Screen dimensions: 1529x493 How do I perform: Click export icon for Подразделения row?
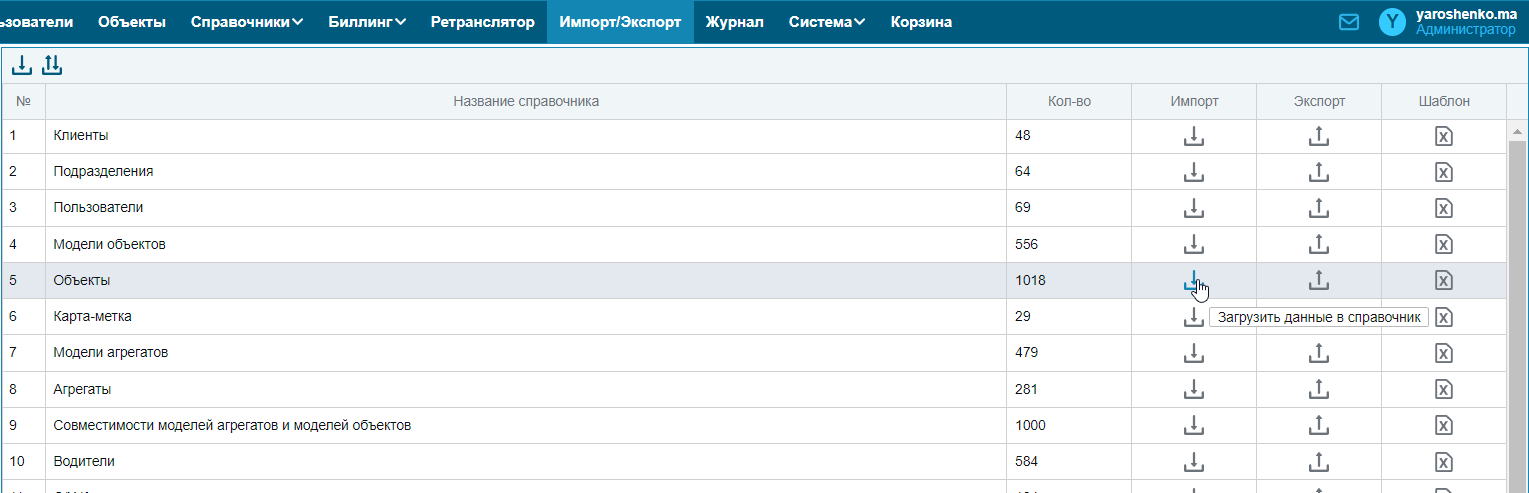click(x=1318, y=172)
